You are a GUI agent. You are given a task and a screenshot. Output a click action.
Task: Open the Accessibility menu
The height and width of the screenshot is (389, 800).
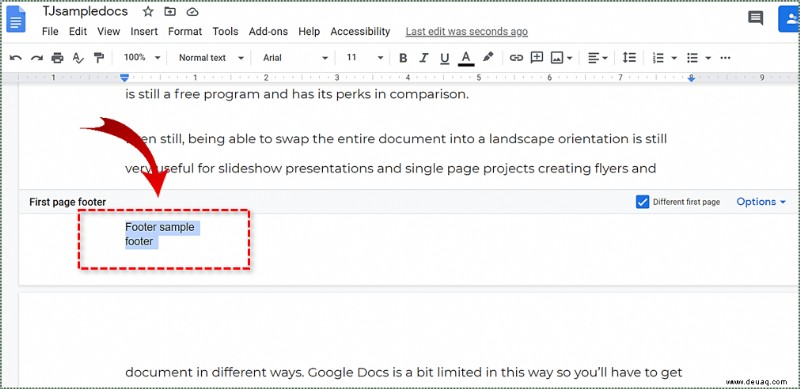[x=360, y=32]
